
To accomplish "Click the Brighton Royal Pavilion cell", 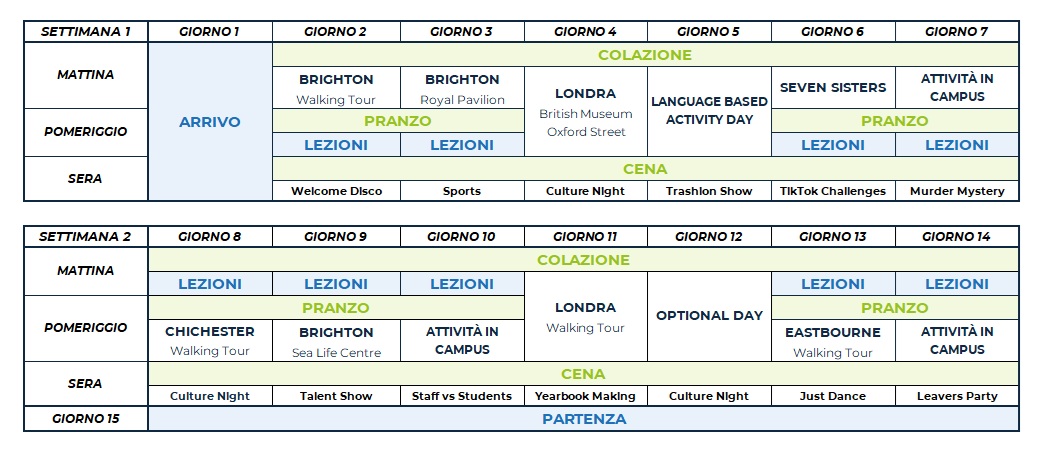I will click(x=462, y=88).
